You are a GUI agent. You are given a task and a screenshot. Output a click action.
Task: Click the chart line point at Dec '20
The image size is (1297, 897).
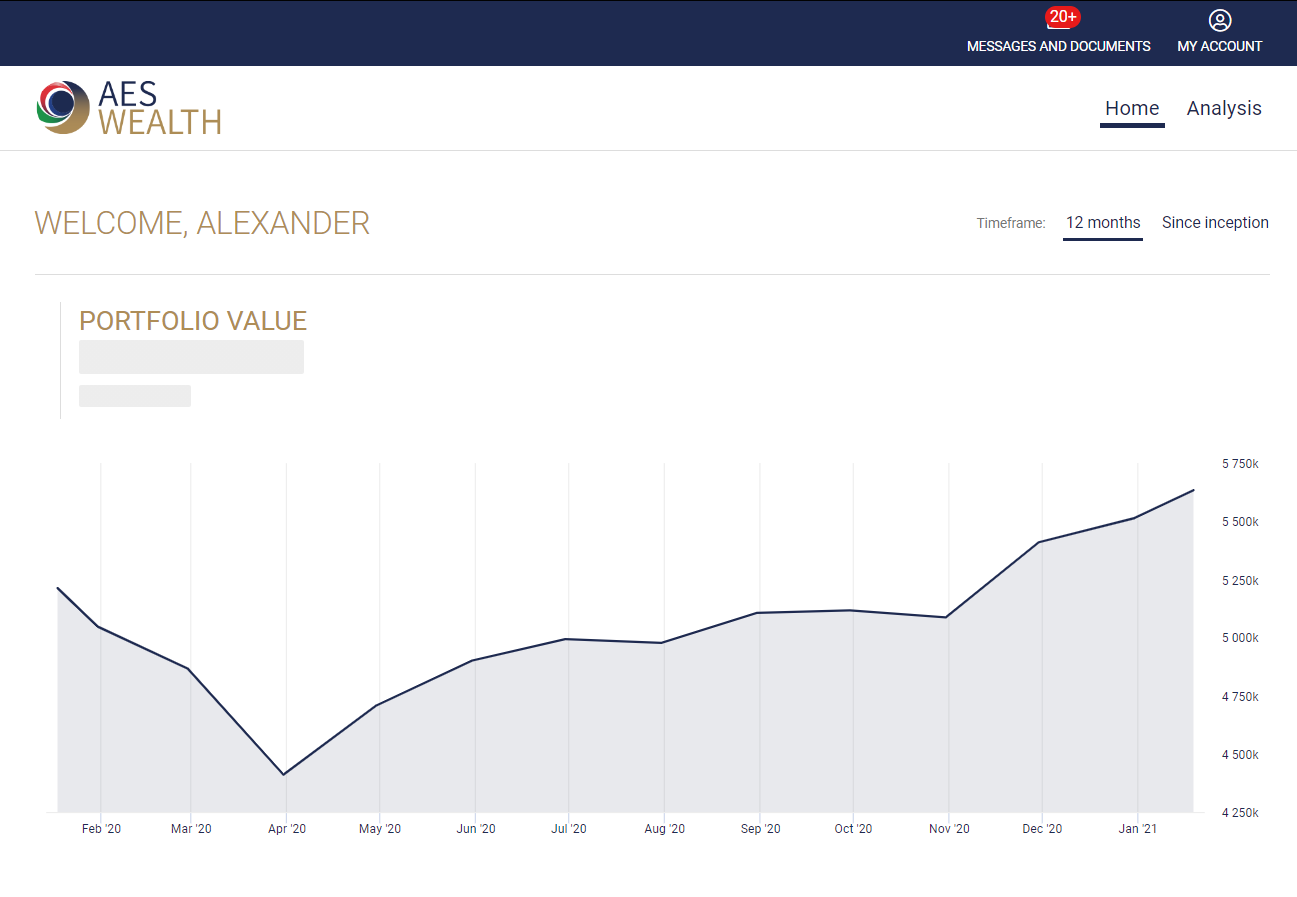click(x=1042, y=542)
